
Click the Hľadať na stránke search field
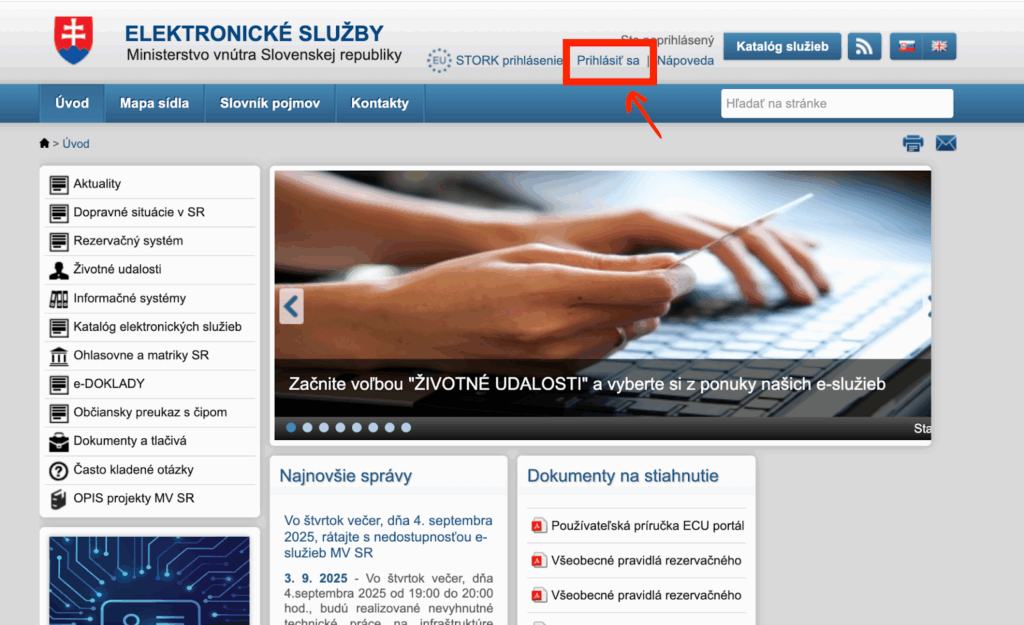837,103
